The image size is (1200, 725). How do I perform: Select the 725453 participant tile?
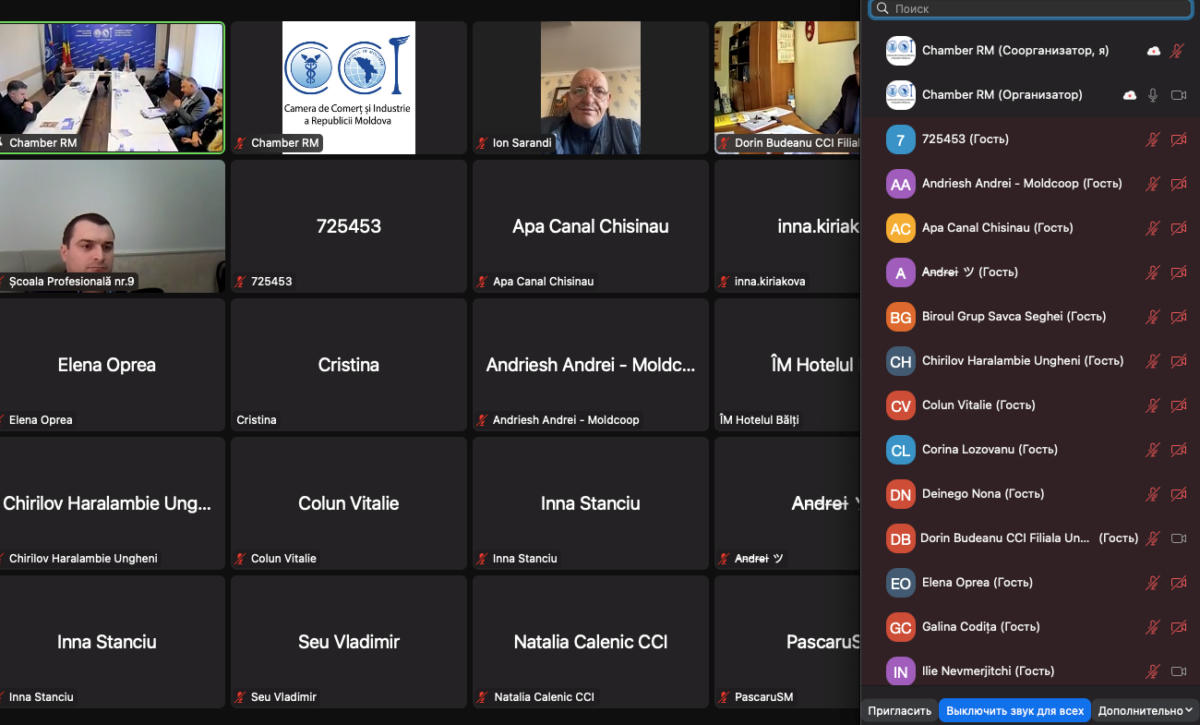(x=349, y=226)
